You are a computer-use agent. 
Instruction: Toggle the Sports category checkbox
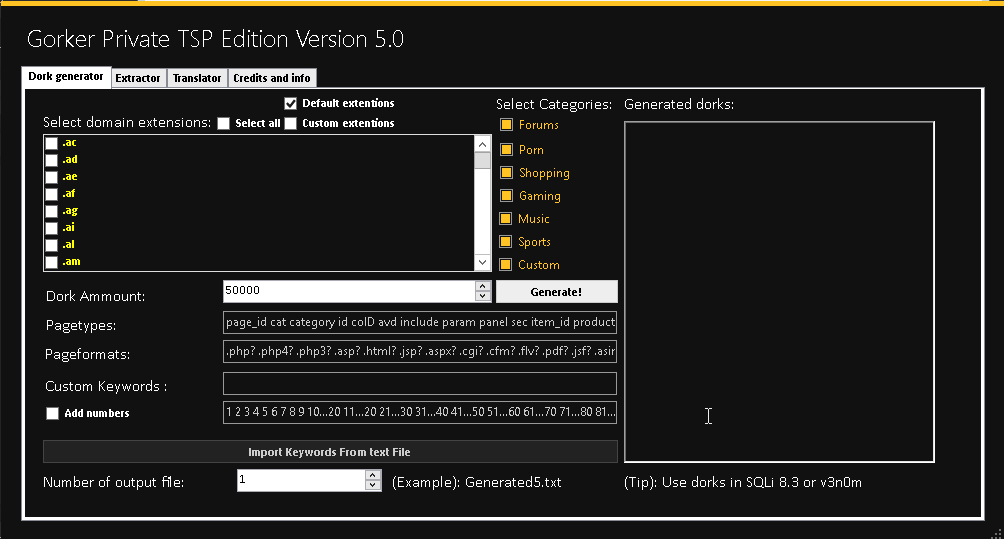click(x=506, y=241)
